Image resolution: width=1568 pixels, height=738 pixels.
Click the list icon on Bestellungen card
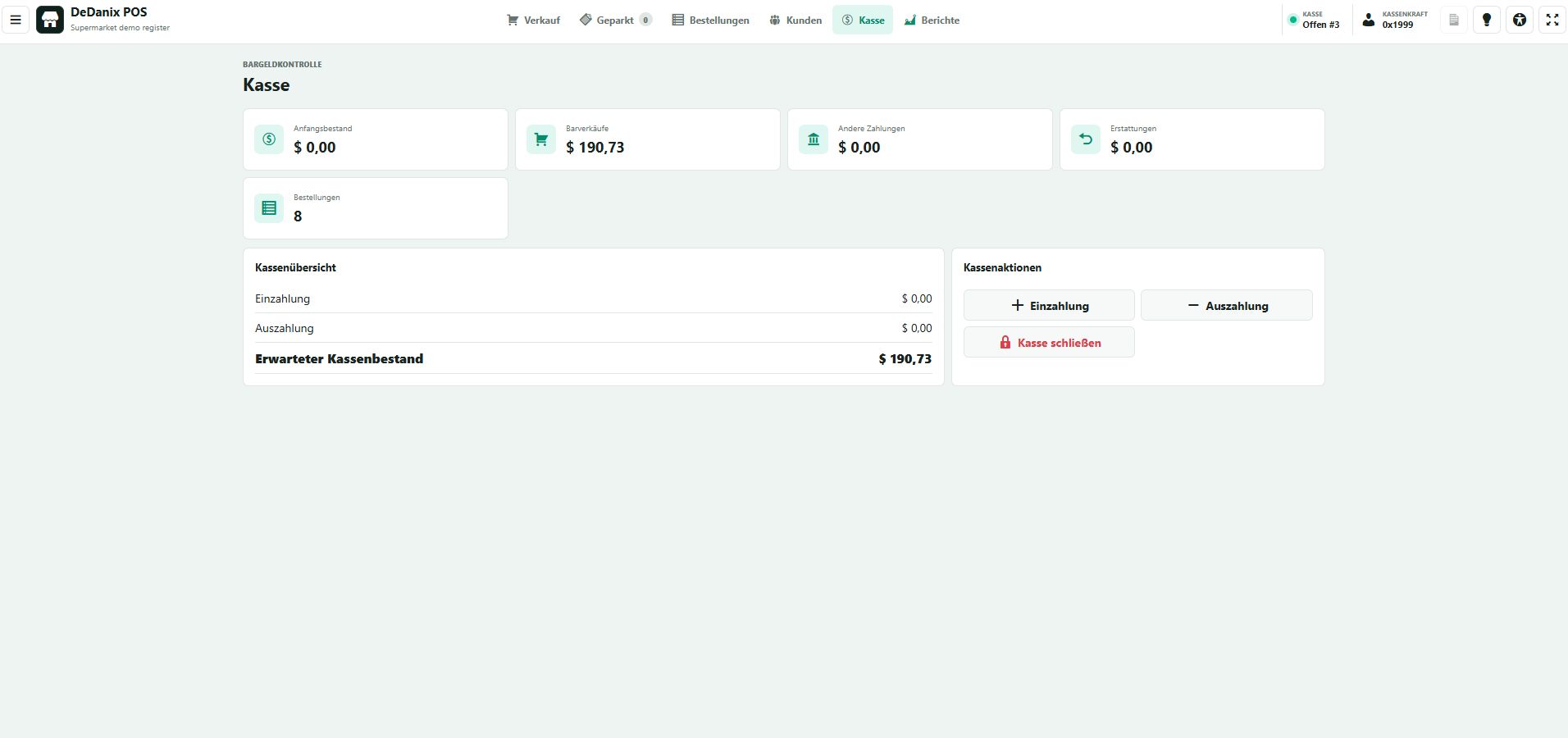[x=269, y=208]
